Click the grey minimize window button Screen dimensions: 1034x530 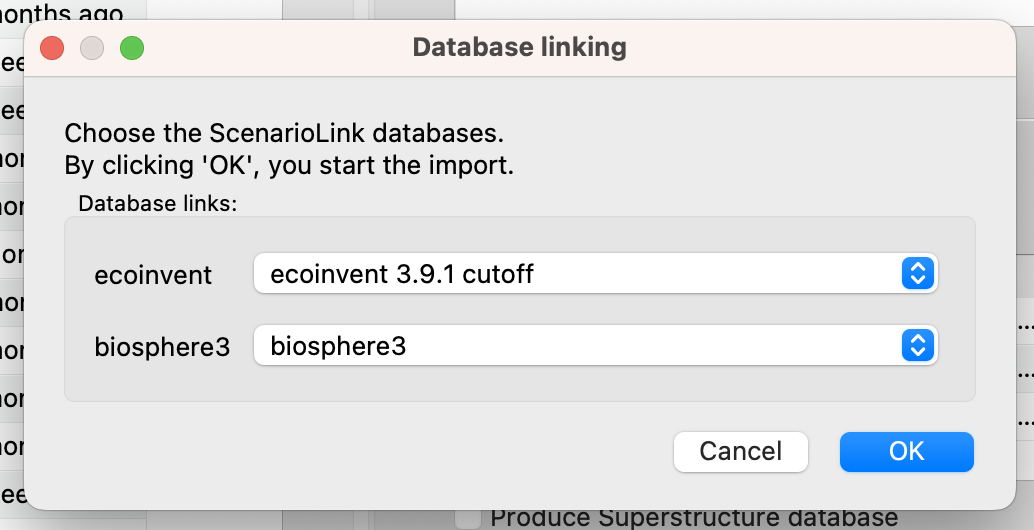[92, 48]
